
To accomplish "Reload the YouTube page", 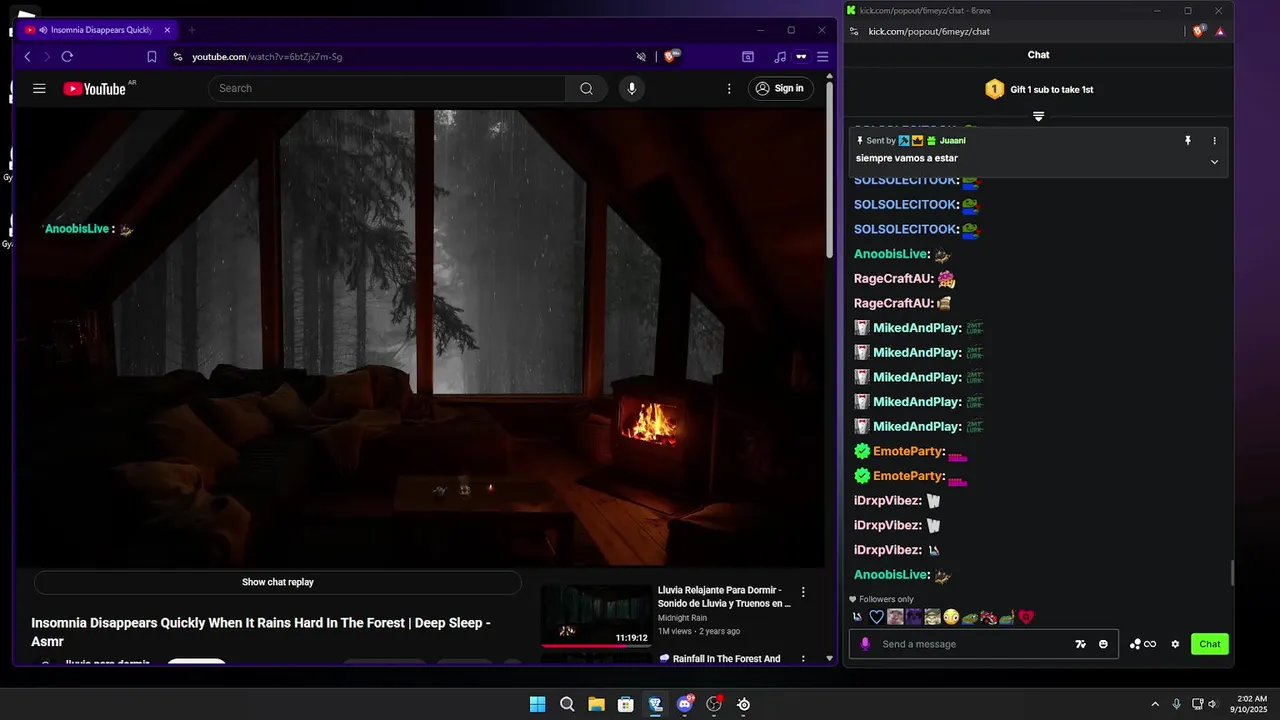I will (x=67, y=57).
